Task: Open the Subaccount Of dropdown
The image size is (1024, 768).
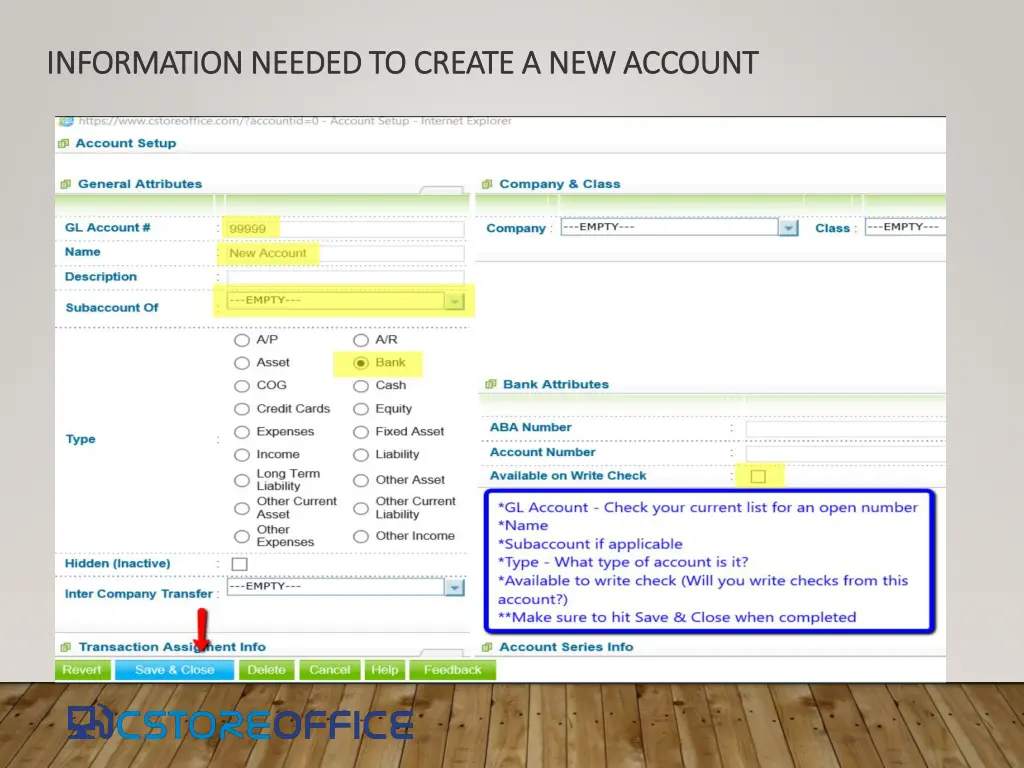Action: click(455, 301)
